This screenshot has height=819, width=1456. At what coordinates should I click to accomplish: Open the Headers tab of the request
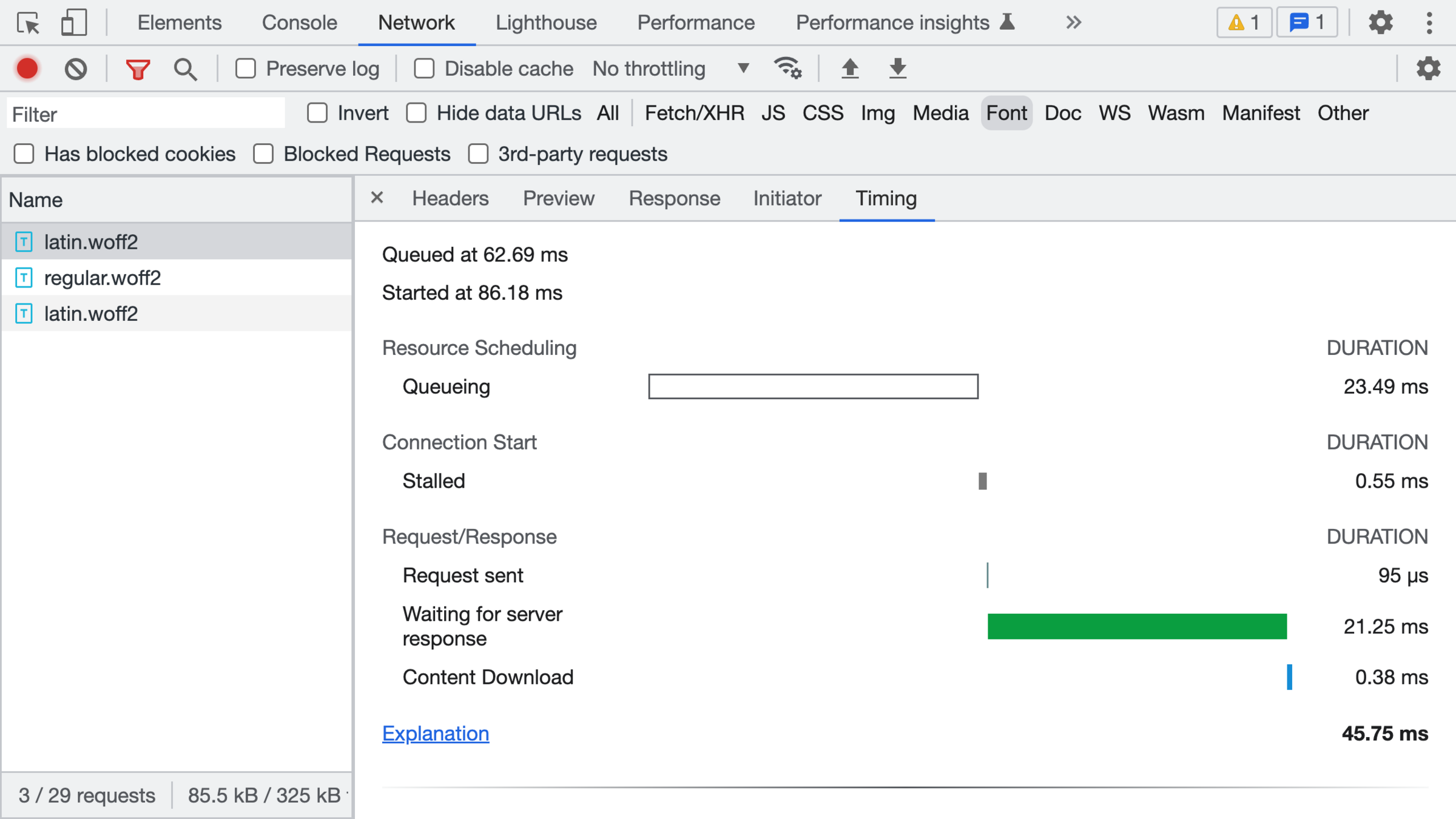click(450, 198)
